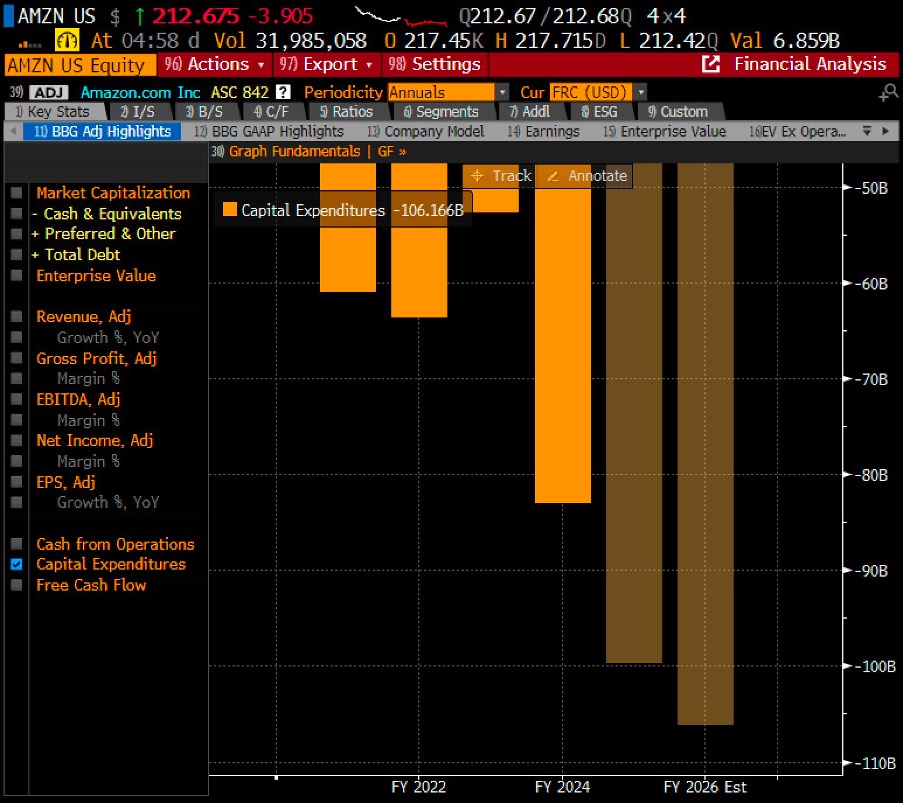Uncheck the Capital Expenditures checkbox
The image size is (904, 804).
tap(17, 564)
